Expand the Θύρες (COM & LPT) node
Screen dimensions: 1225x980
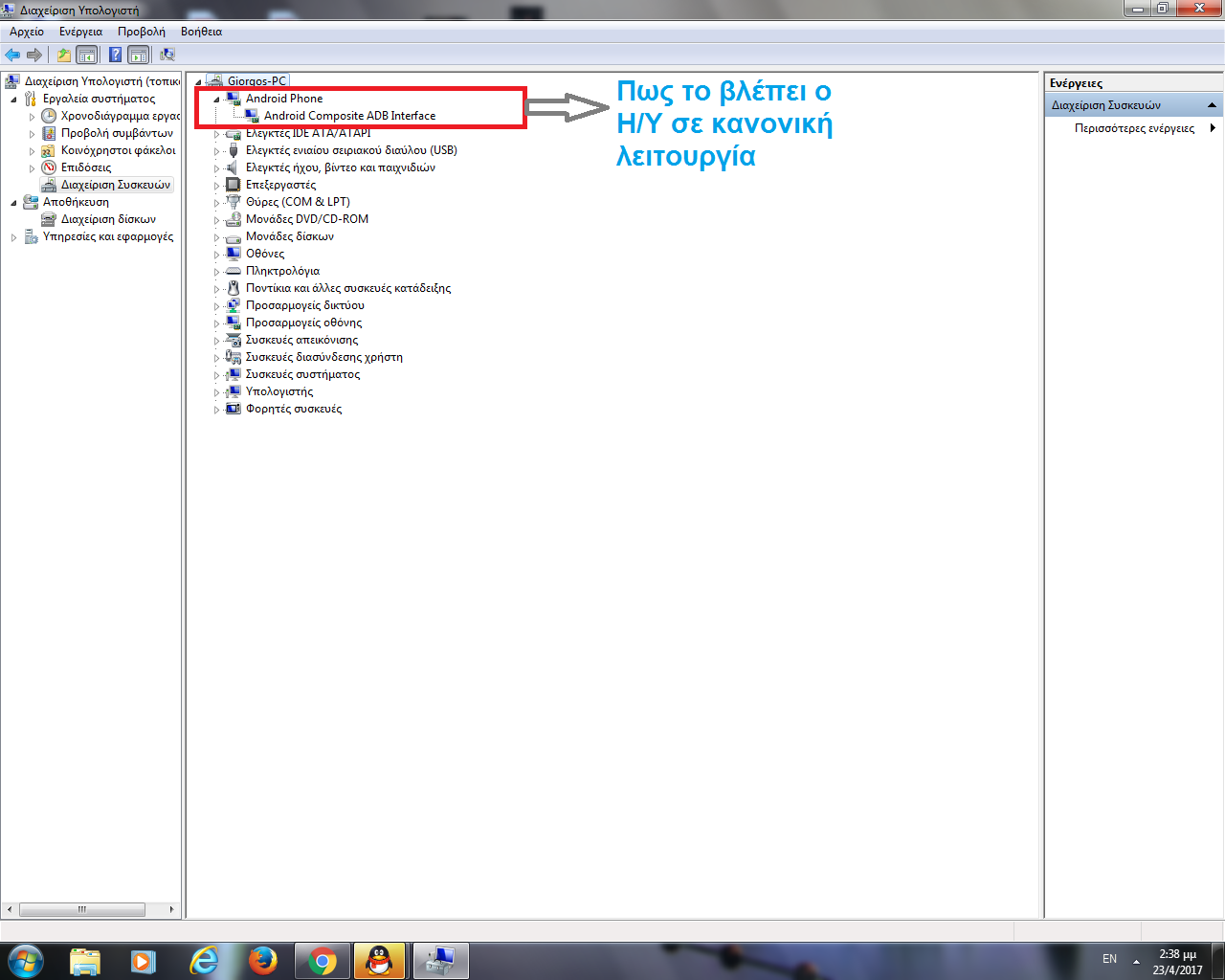point(216,203)
